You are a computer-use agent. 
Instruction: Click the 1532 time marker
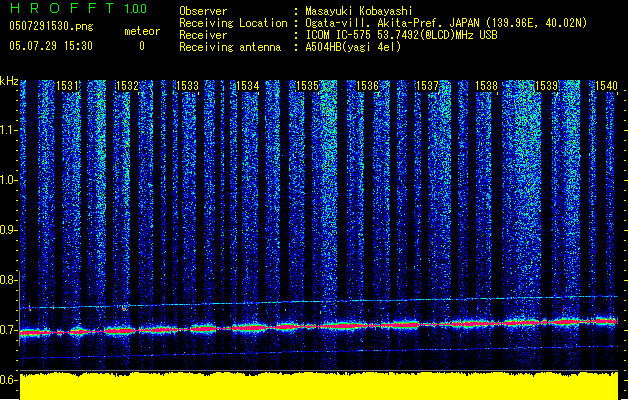click(127, 86)
